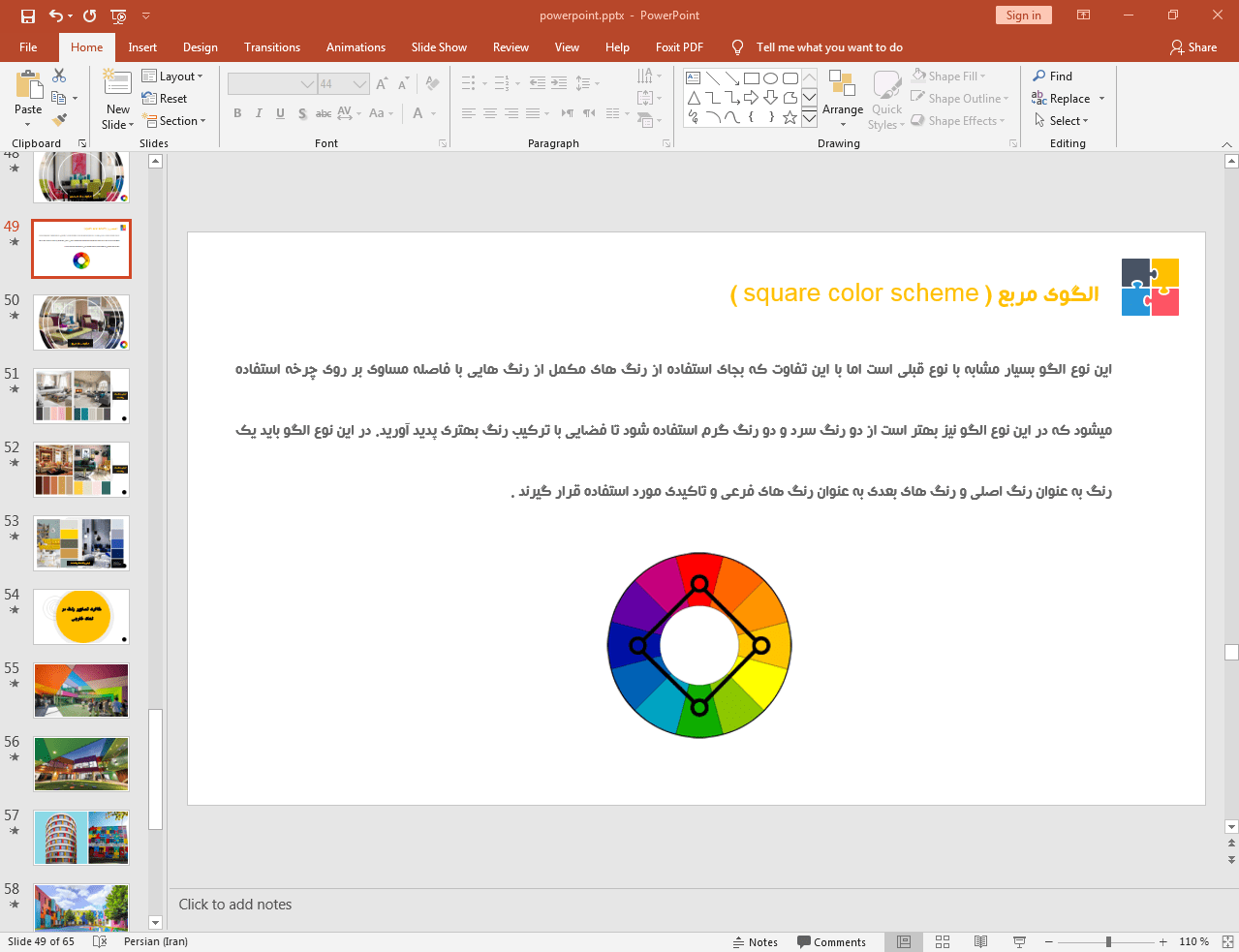The width and height of the screenshot is (1239, 952).
Task: Open the Layout dropdown
Action: (172, 77)
